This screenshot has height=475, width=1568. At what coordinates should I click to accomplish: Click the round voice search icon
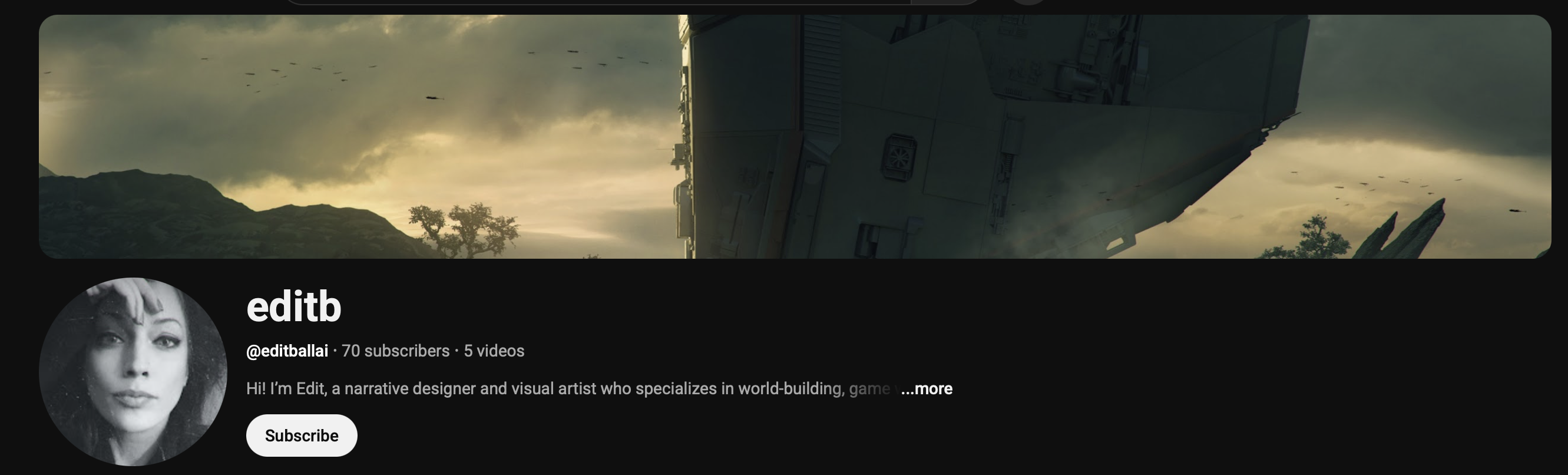pos(1028,2)
